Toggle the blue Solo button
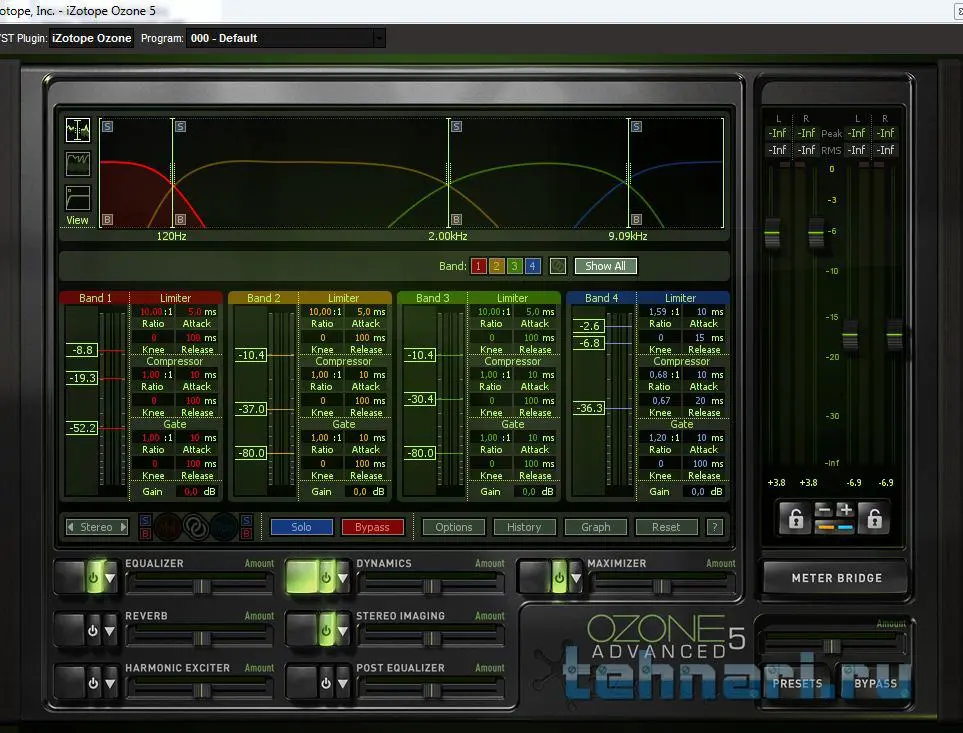Viewport: 963px width, 733px height. (302, 527)
